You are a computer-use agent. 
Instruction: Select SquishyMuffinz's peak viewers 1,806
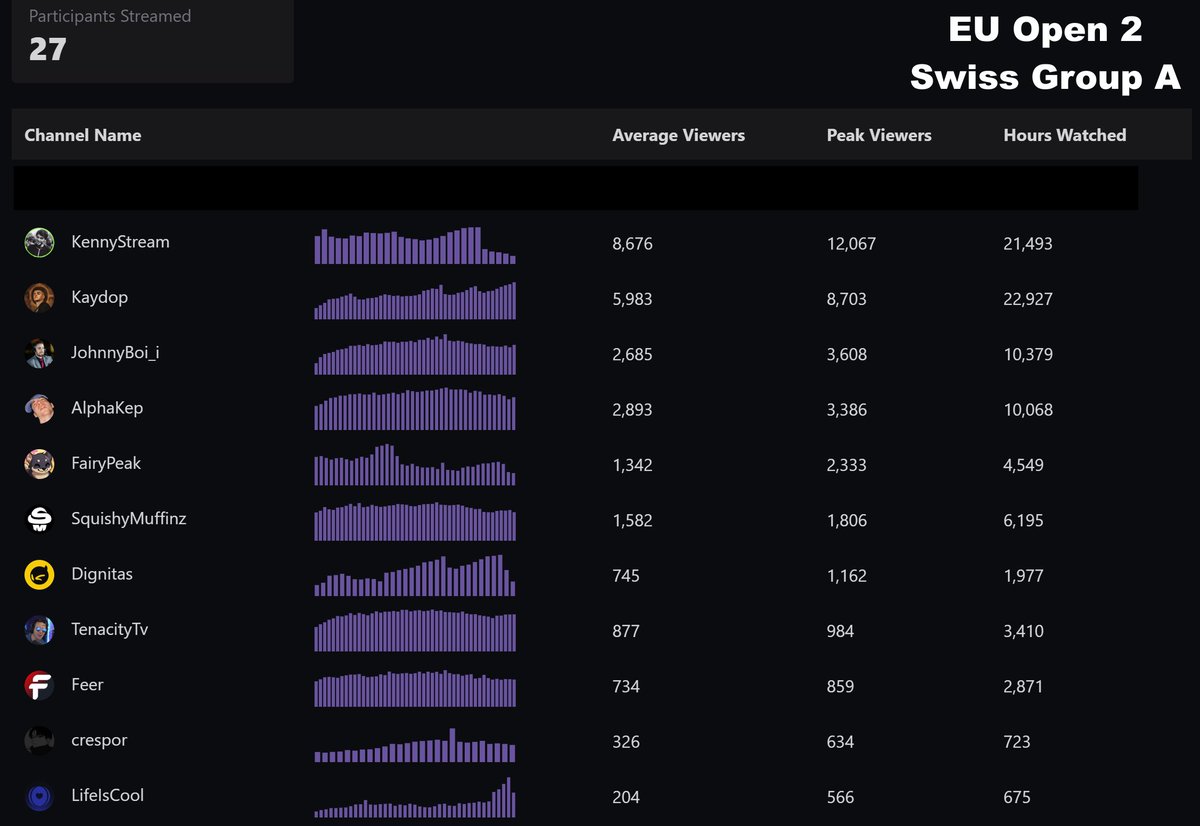point(847,521)
